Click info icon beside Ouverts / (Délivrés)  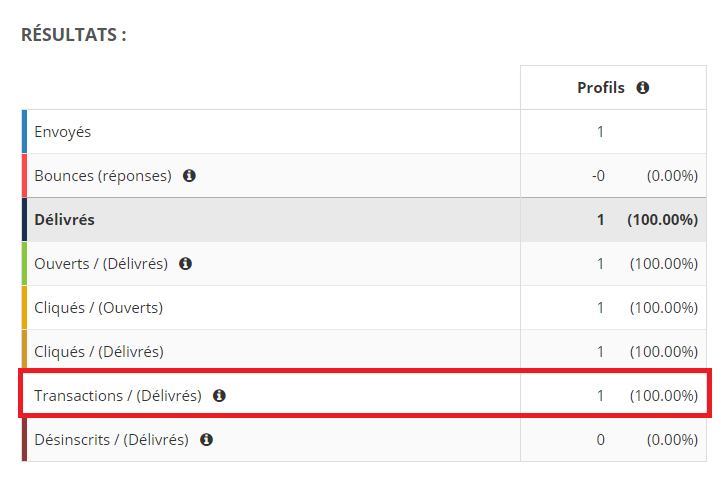point(185,264)
